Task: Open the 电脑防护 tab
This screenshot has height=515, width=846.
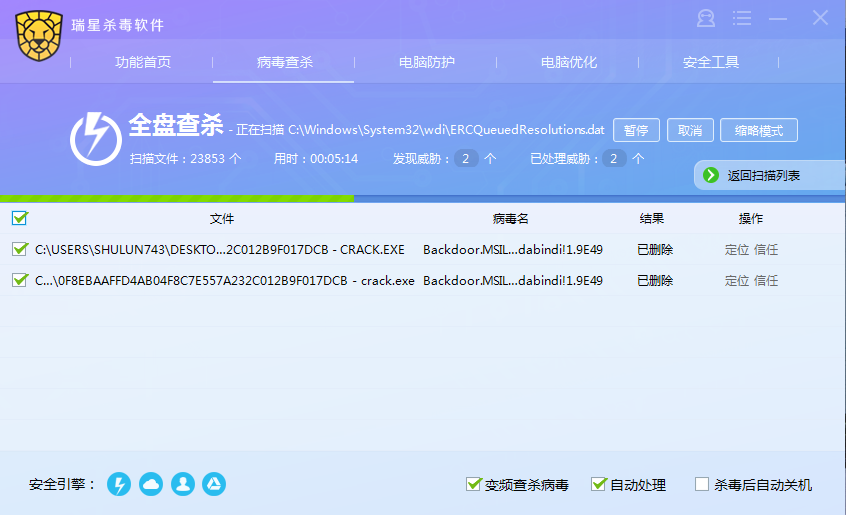Action: (426, 63)
